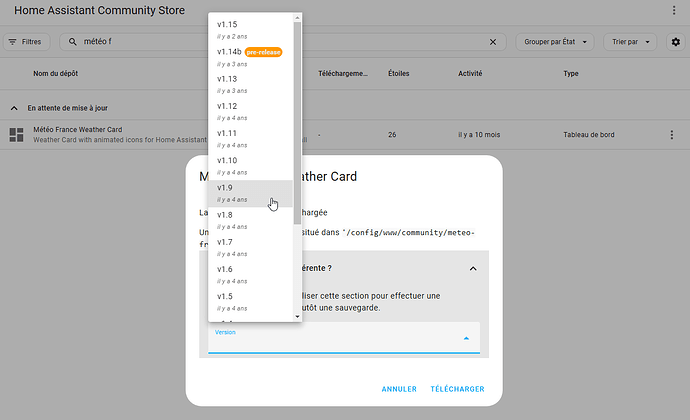Collapse the En attente de mise à jour group

pyautogui.click(x=14, y=108)
